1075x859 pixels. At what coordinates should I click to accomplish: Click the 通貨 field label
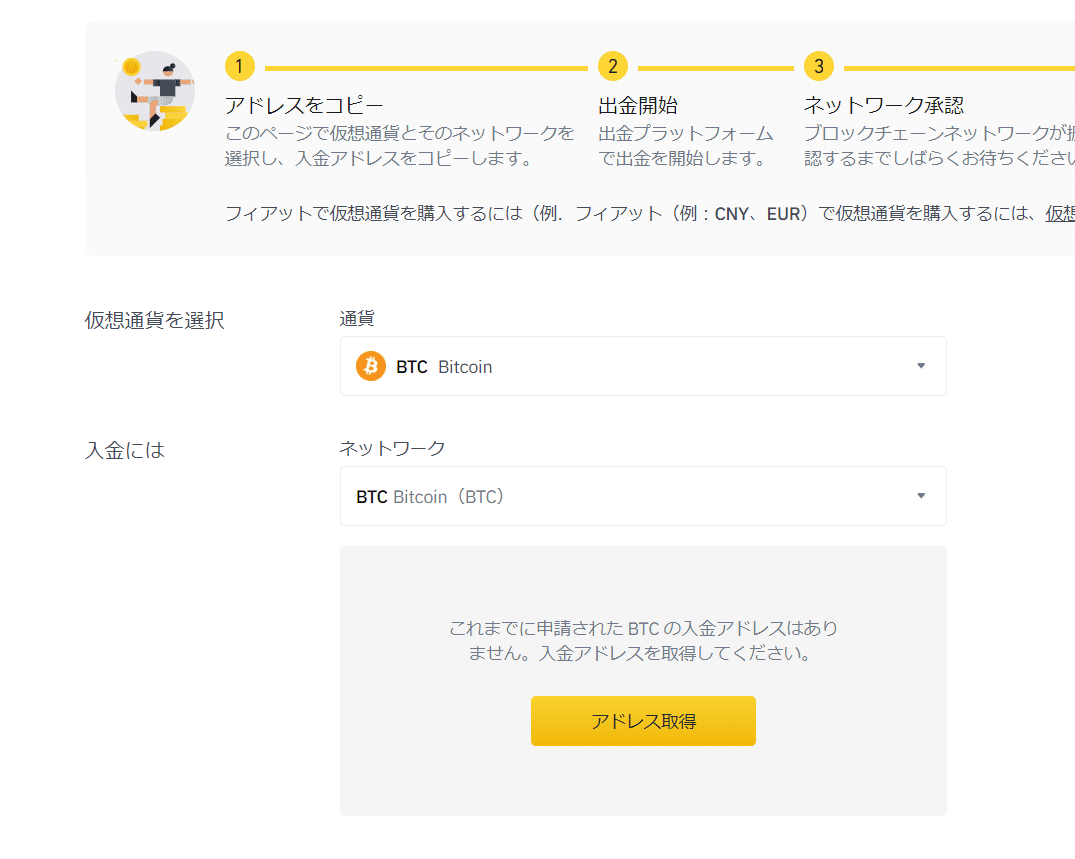[x=357, y=318]
